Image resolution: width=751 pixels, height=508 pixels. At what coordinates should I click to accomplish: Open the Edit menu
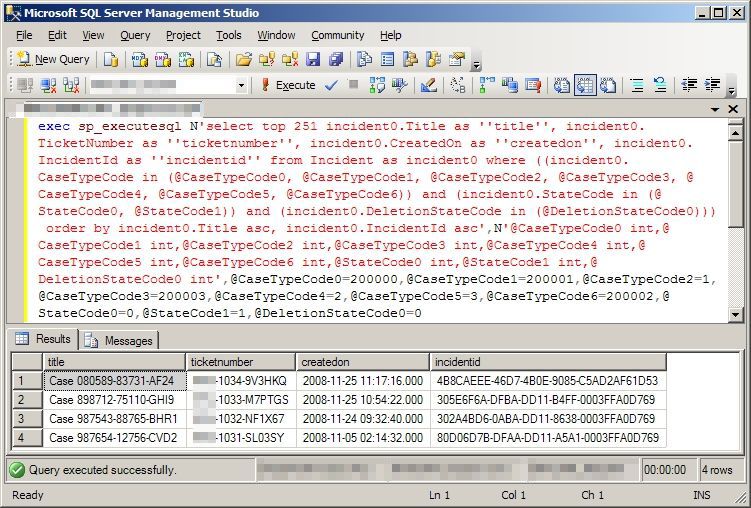coord(57,35)
